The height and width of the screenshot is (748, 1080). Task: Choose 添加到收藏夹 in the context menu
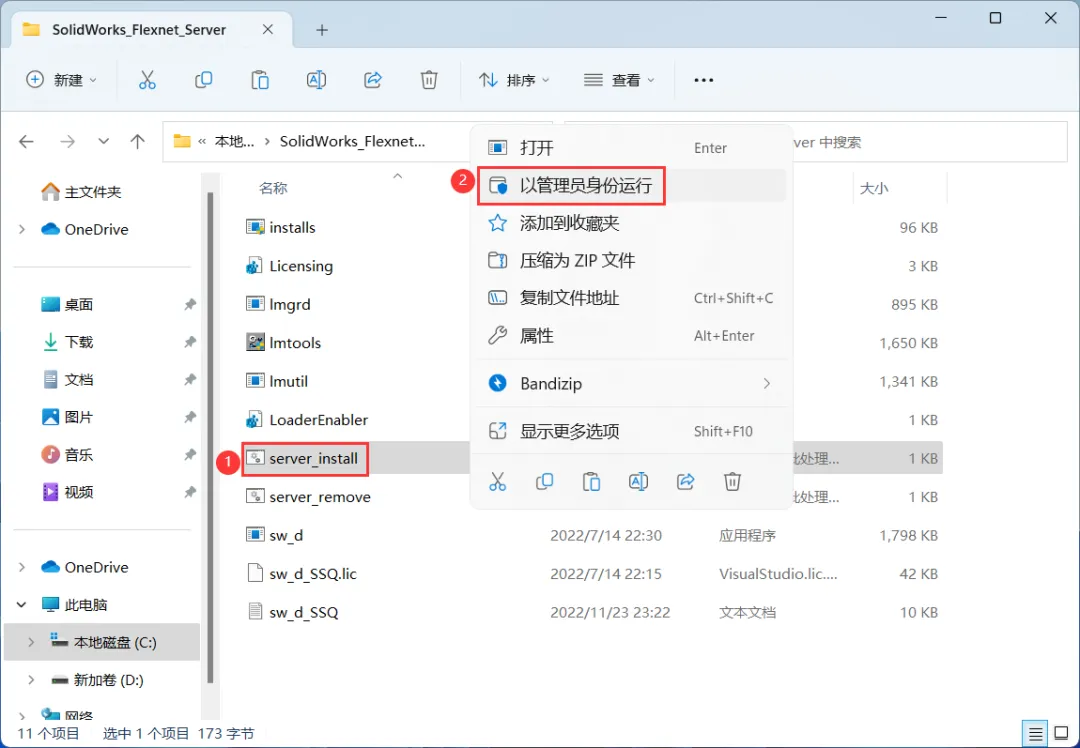pos(632,223)
